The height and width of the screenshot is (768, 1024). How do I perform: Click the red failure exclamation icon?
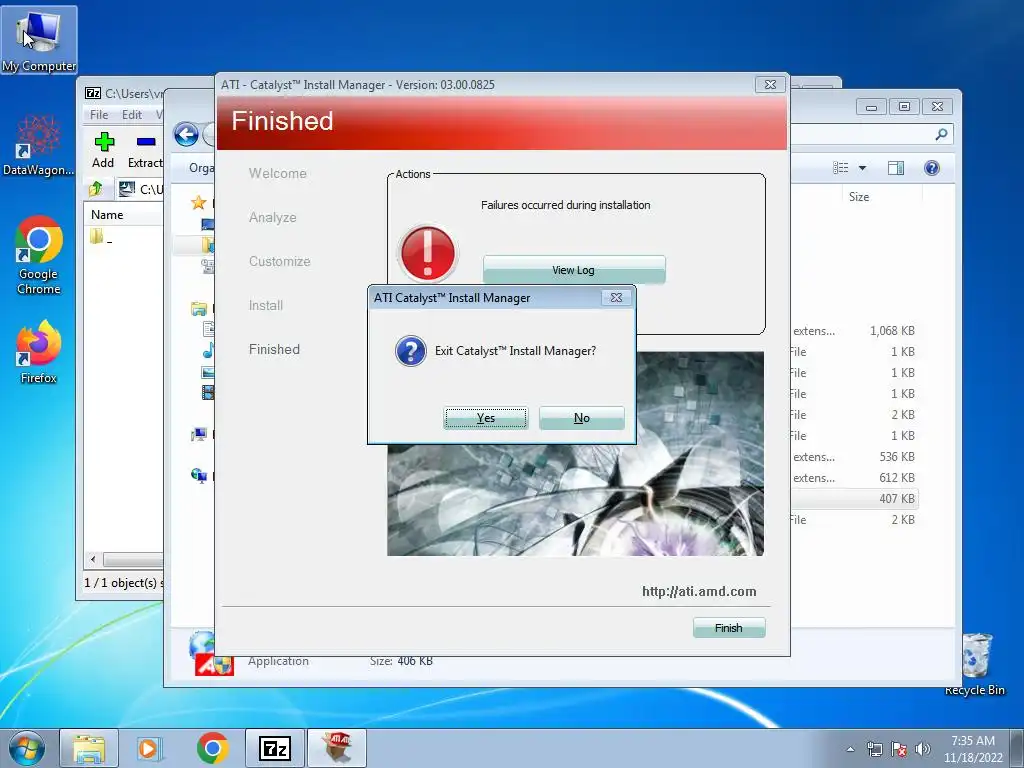(428, 254)
